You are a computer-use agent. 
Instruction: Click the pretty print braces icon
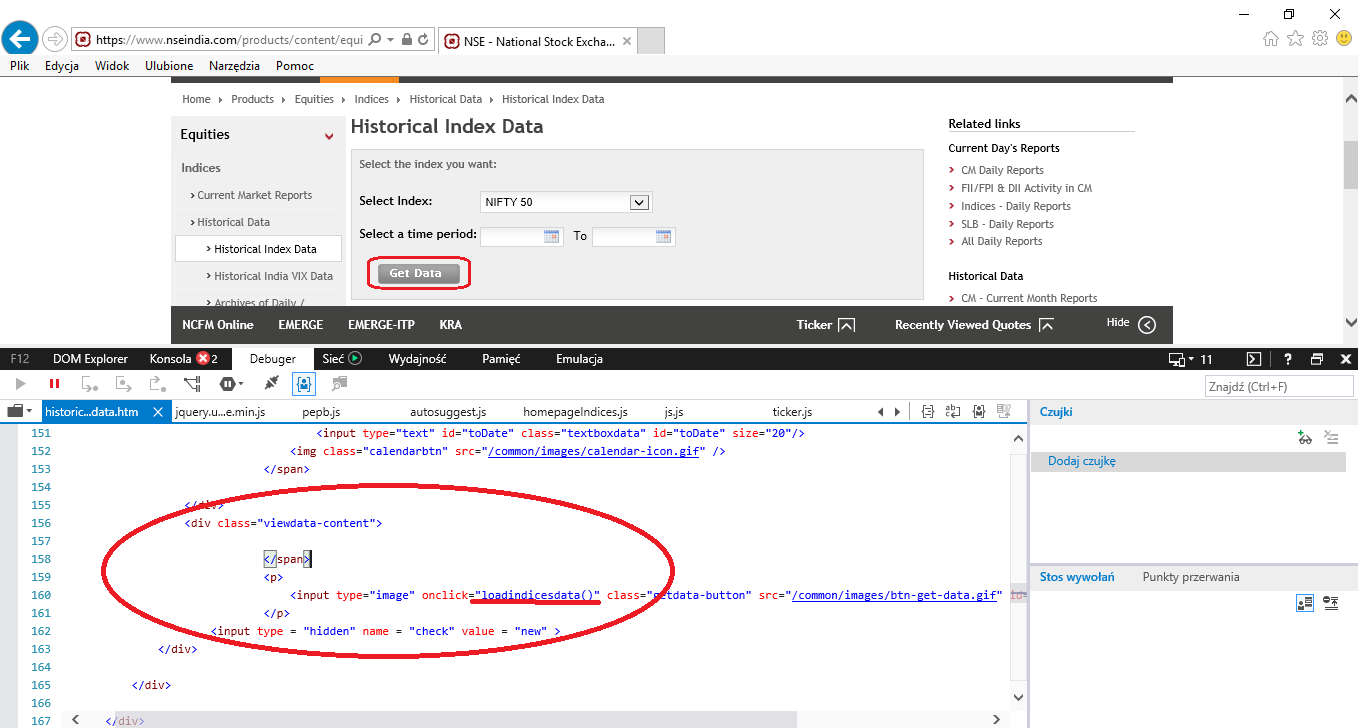[927, 411]
